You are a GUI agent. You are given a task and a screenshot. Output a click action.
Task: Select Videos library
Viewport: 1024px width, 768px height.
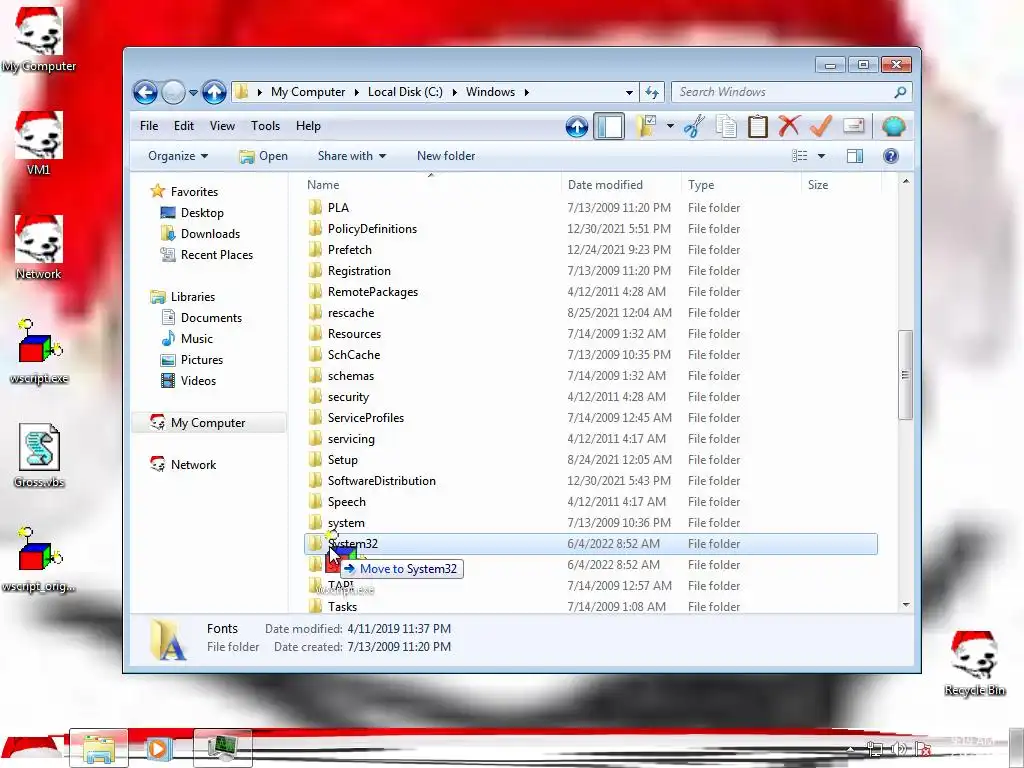(198, 381)
